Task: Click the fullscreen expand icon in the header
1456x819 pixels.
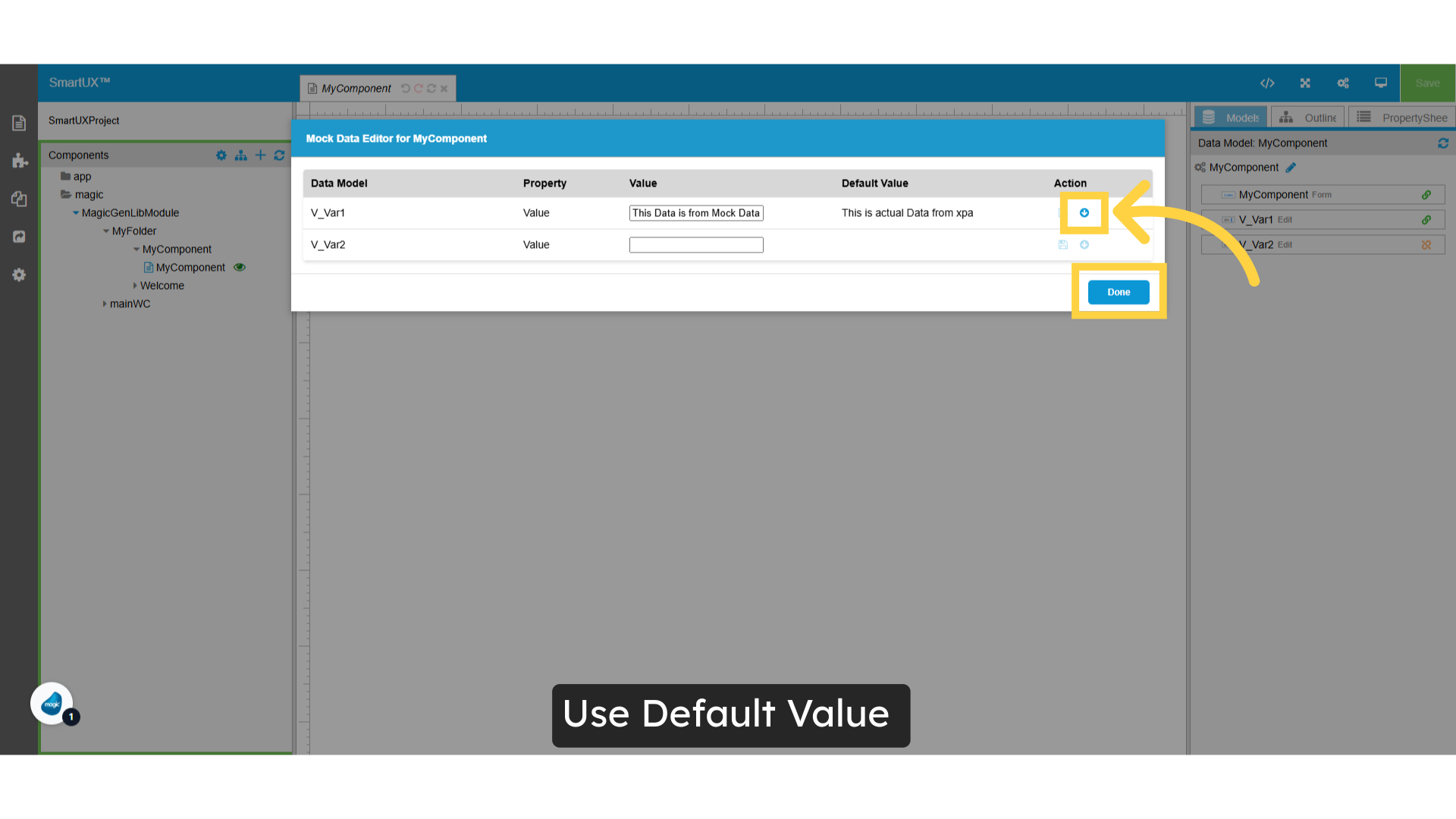Action: tap(1305, 83)
